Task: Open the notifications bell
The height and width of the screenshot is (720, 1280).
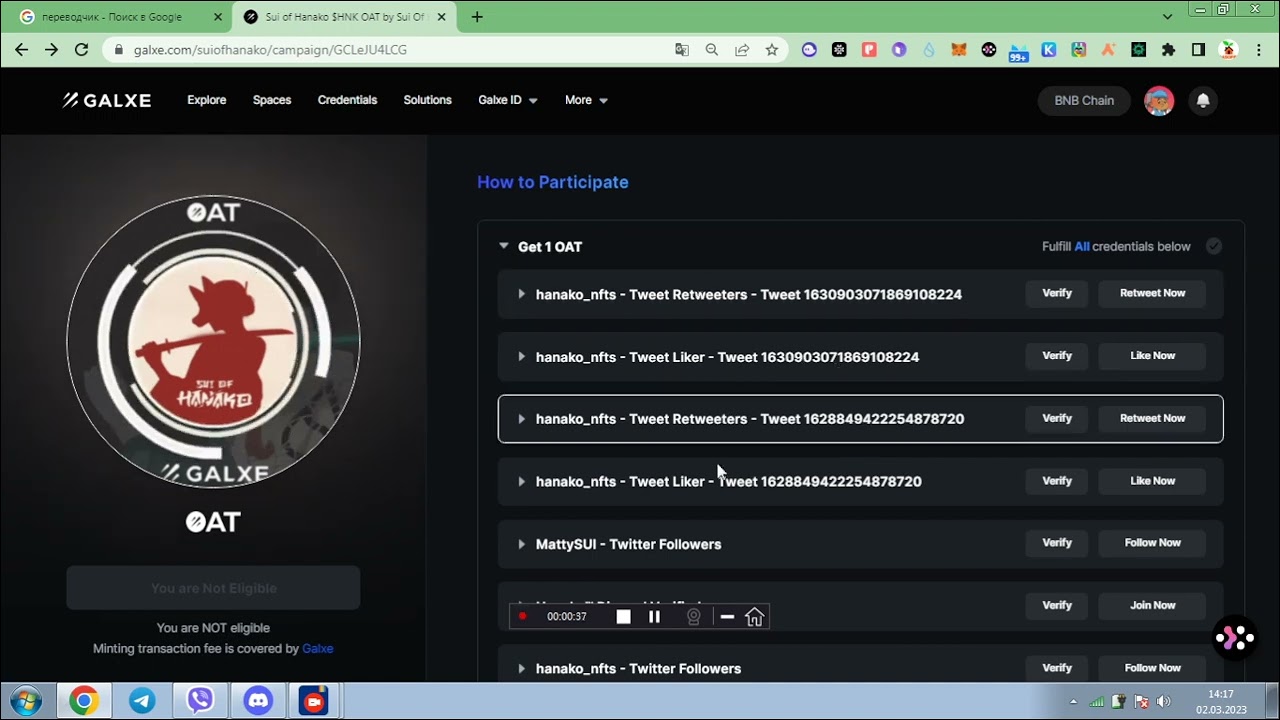Action: (x=1203, y=100)
